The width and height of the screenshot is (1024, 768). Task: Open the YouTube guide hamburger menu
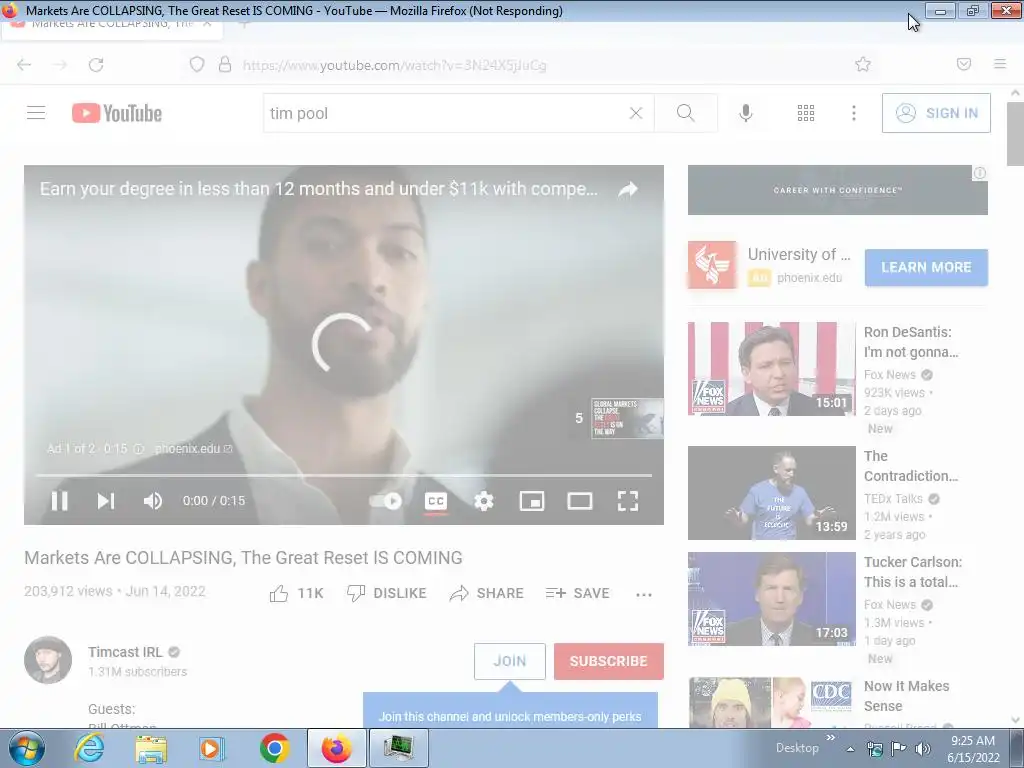(x=36, y=113)
